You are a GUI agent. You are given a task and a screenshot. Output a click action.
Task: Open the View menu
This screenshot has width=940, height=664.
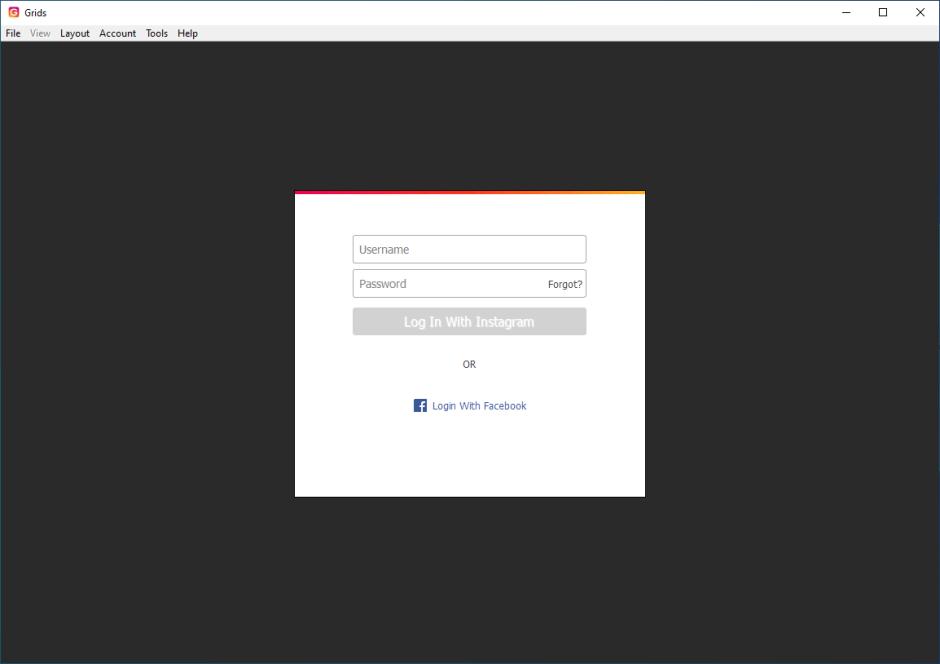tap(40, 34)
